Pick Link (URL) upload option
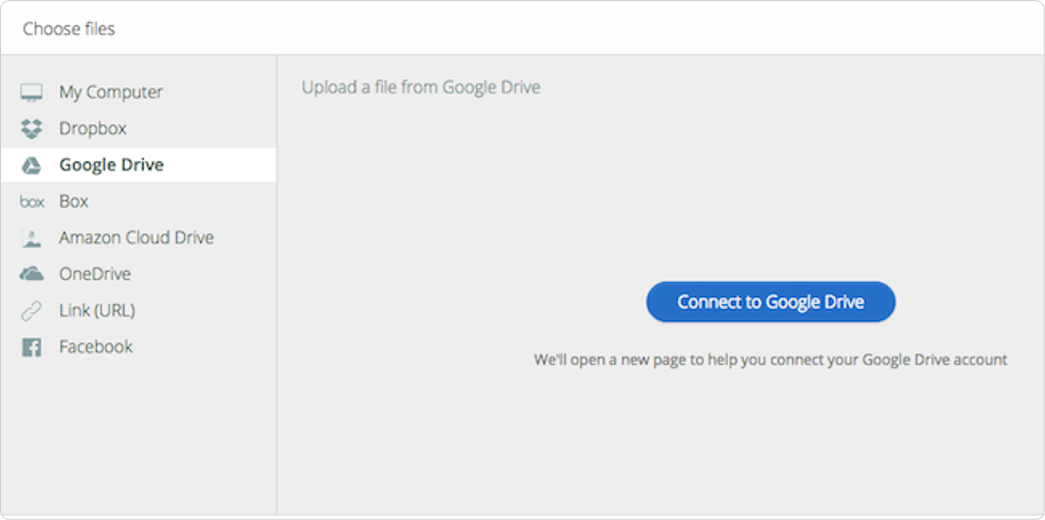This screenshot has height=520, width=1045. [97, 311]
